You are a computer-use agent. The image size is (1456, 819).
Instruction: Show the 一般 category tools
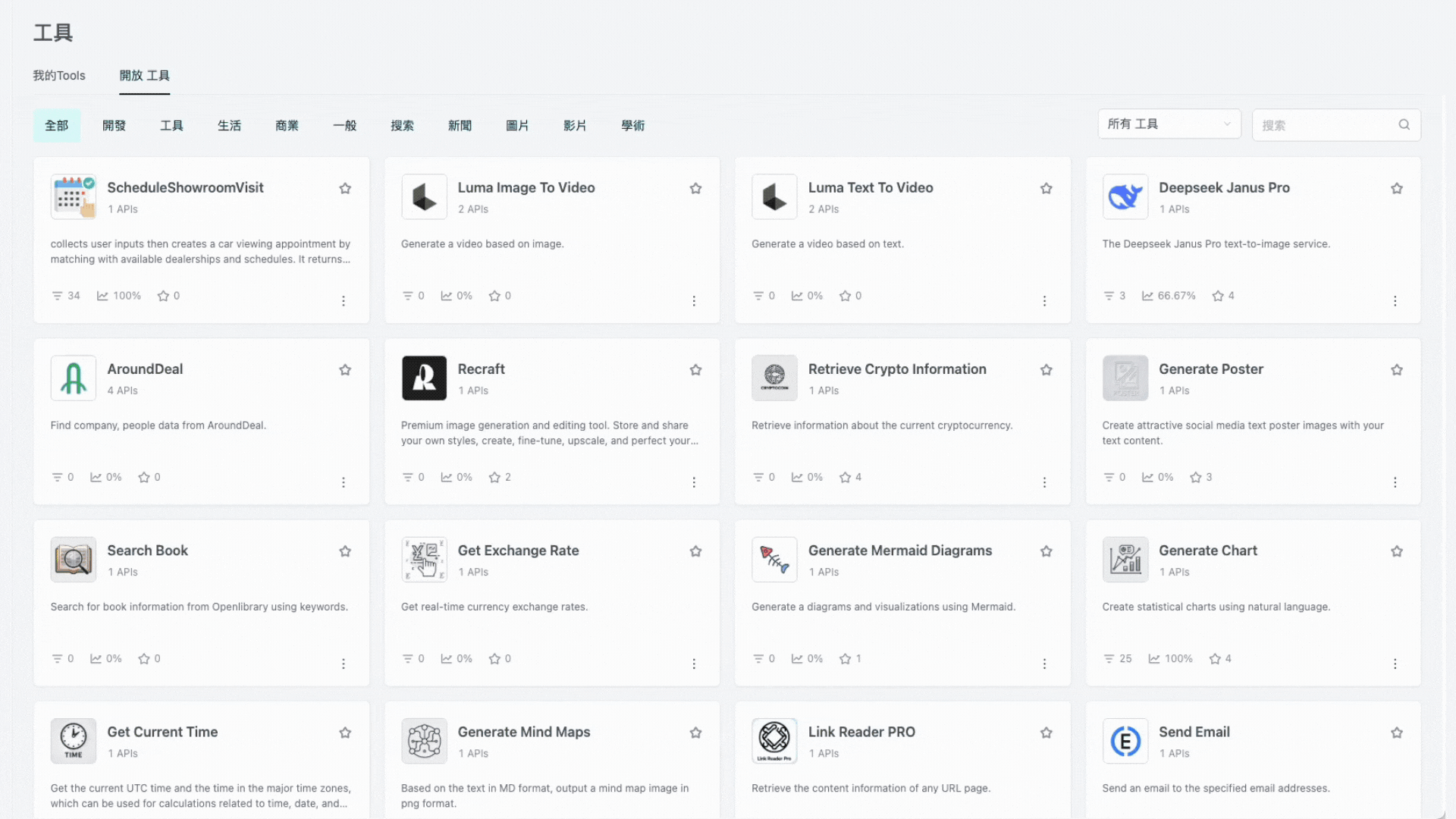[345, 126]
